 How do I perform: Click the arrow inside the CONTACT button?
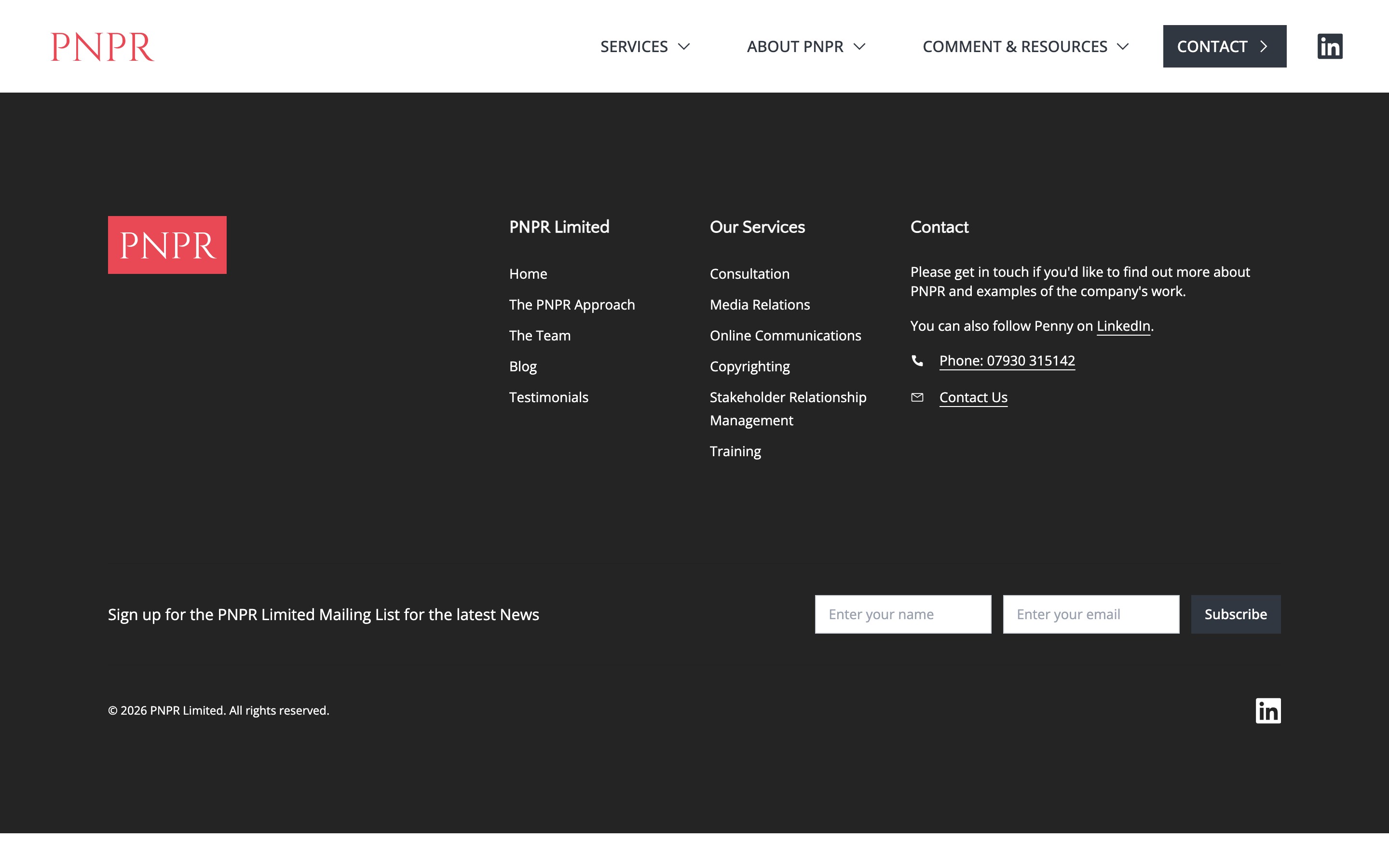(x=1265, y=46)
